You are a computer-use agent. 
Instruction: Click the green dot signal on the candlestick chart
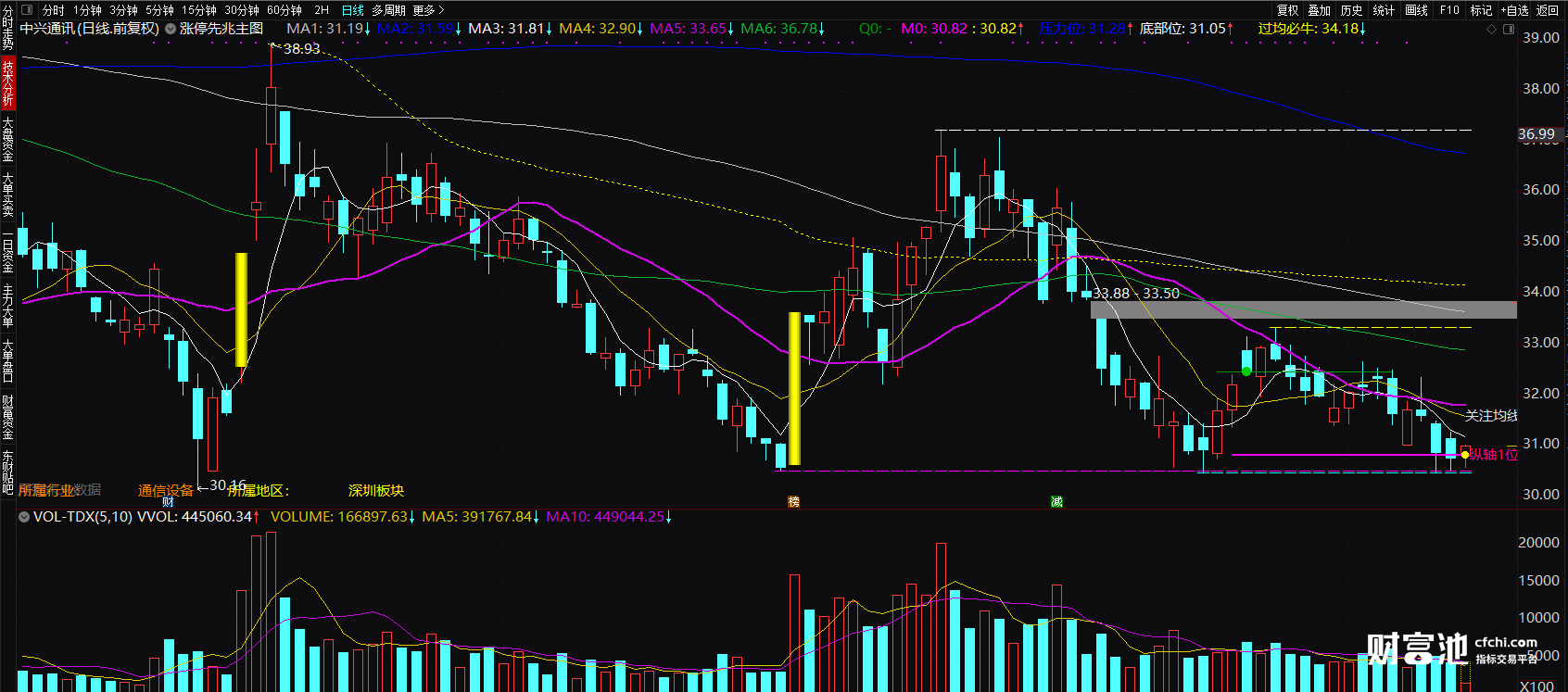1246,371
